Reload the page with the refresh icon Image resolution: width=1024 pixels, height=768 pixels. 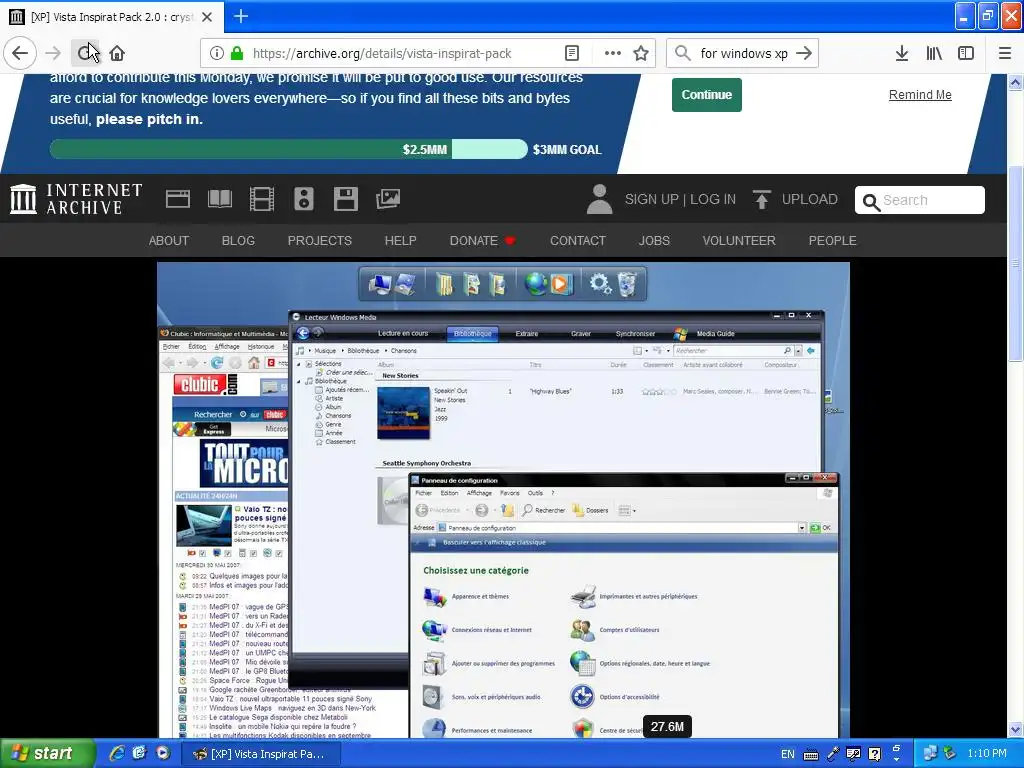coord(85,53)
